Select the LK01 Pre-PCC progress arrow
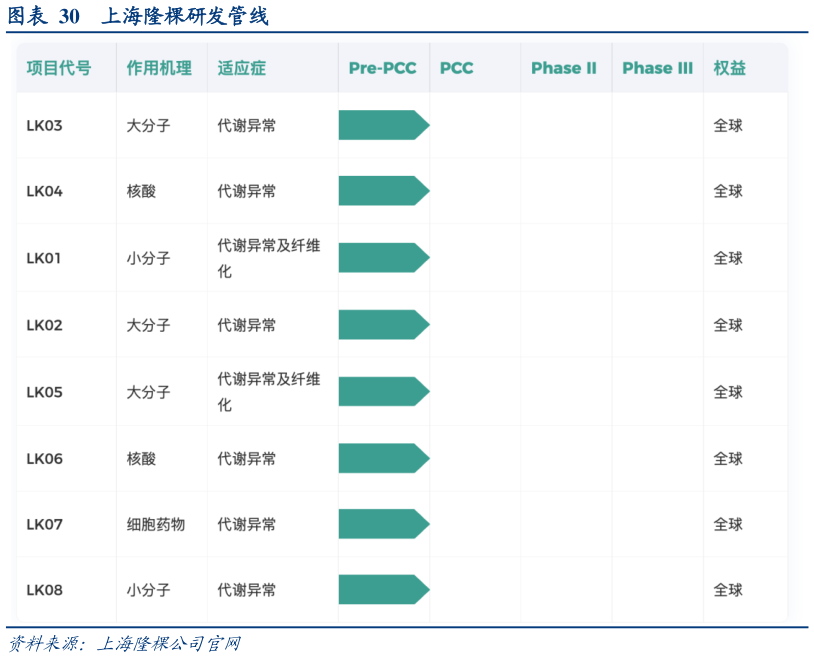Image resolution: width=814 pixels, height=658 pixels. click(384, 258)
